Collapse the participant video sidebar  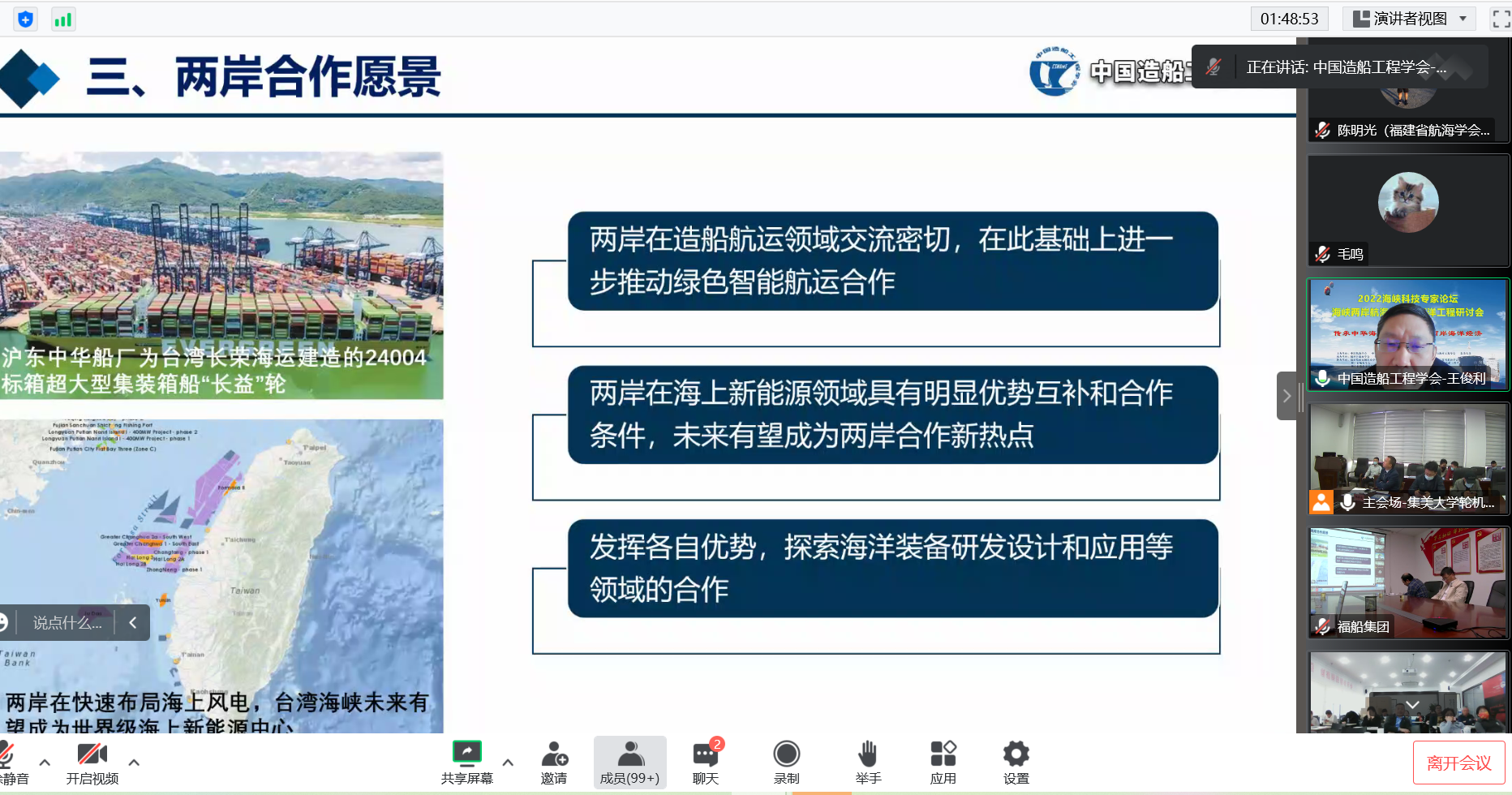click(1286, 396)
